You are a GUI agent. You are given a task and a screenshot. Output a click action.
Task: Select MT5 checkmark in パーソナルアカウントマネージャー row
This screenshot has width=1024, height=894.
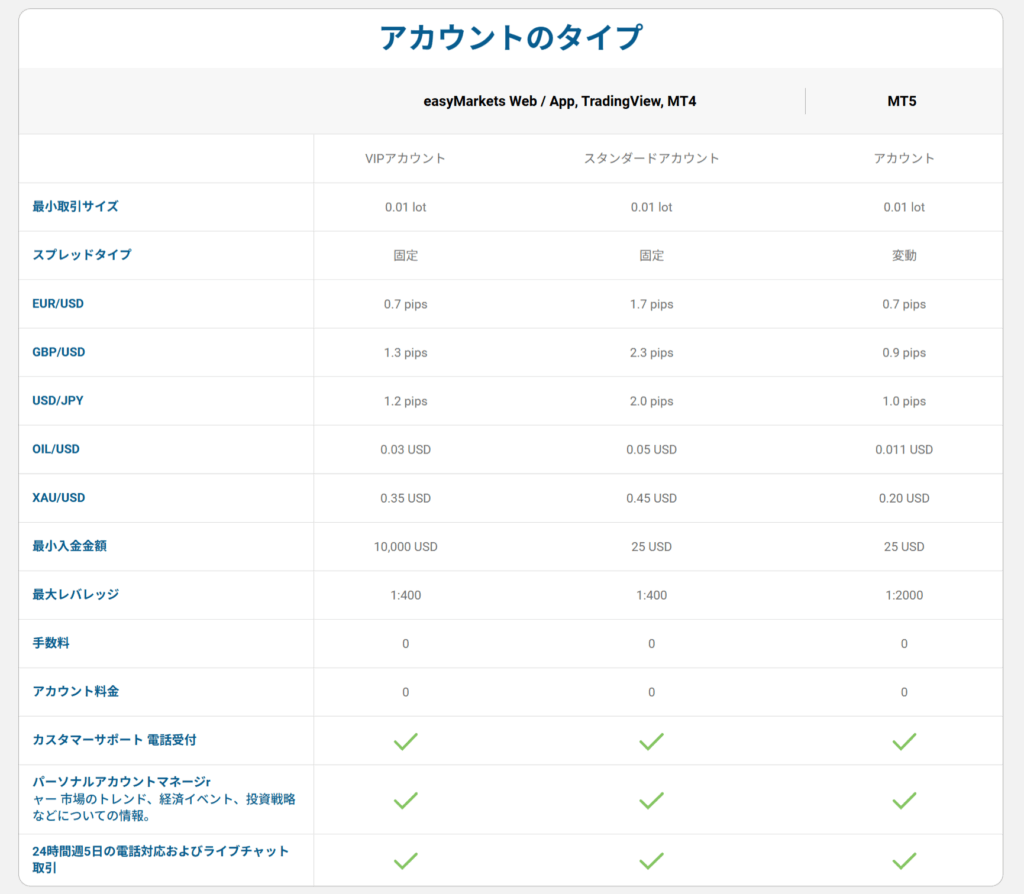(904, 800)
